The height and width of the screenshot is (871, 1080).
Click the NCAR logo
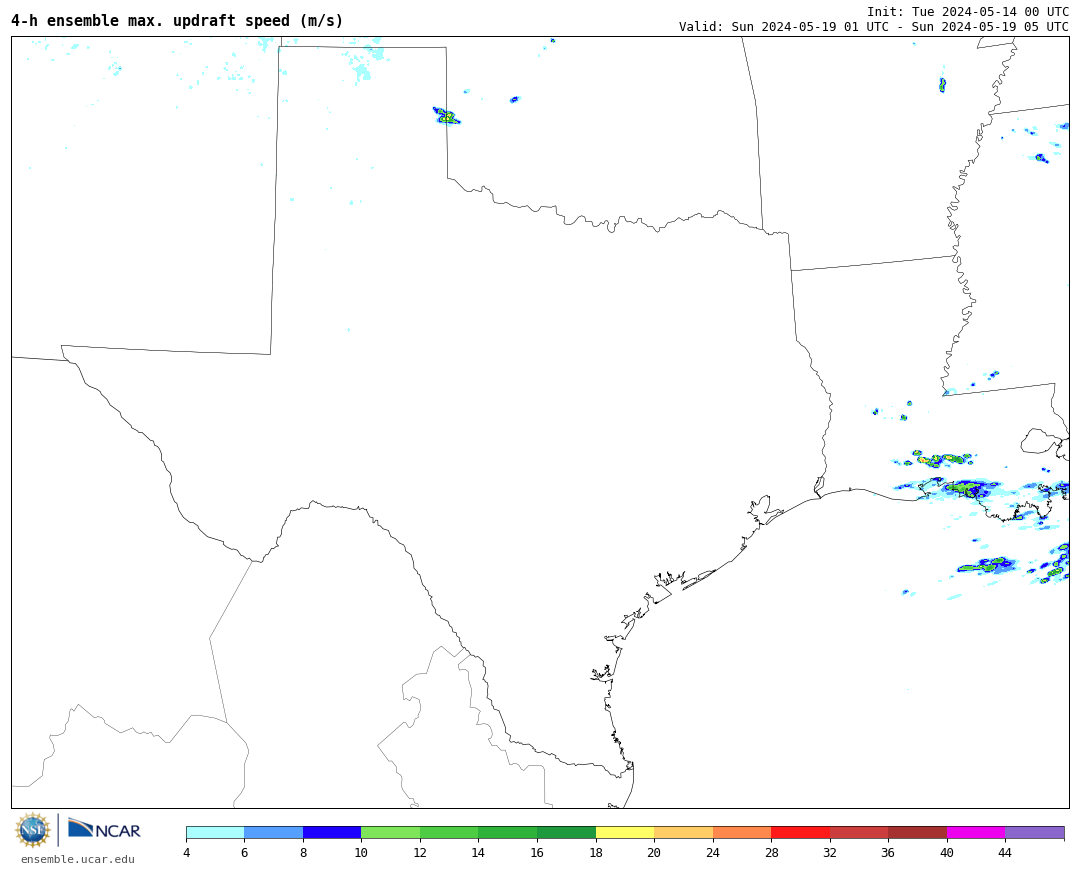(105, 829)
